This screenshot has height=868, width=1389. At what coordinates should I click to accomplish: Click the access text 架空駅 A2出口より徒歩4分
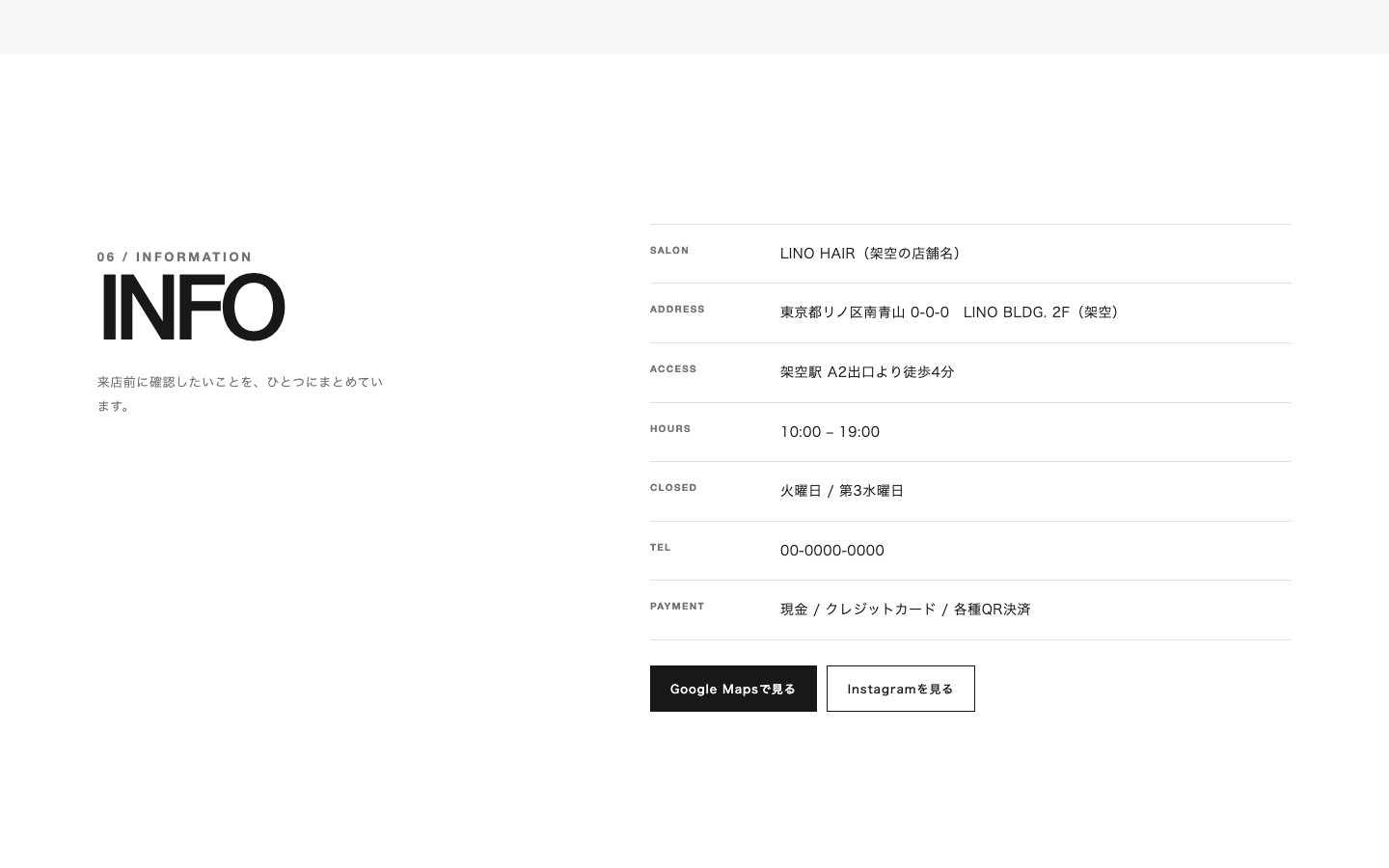tap(867, 372)
